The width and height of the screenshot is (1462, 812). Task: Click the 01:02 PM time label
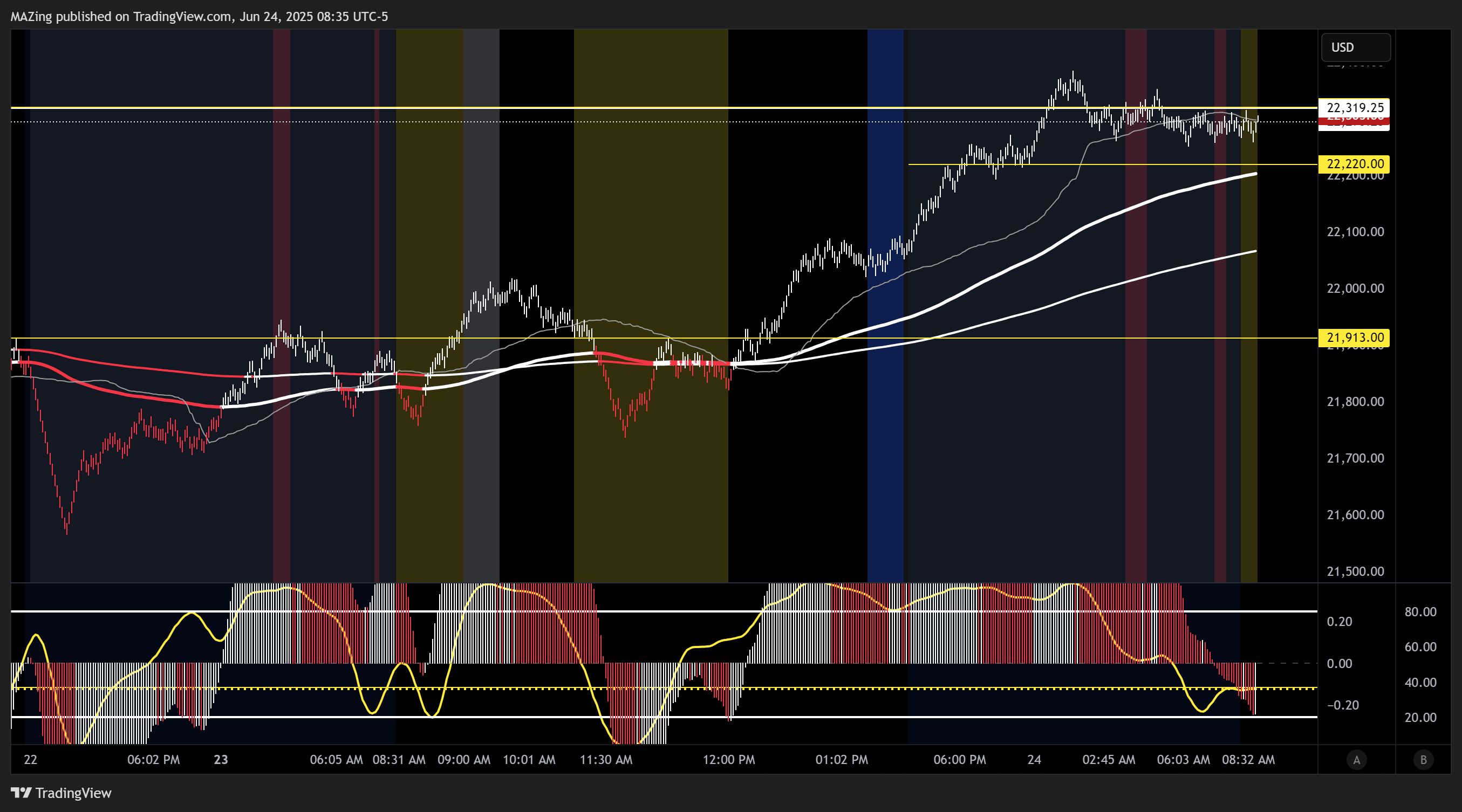(842, 760)
